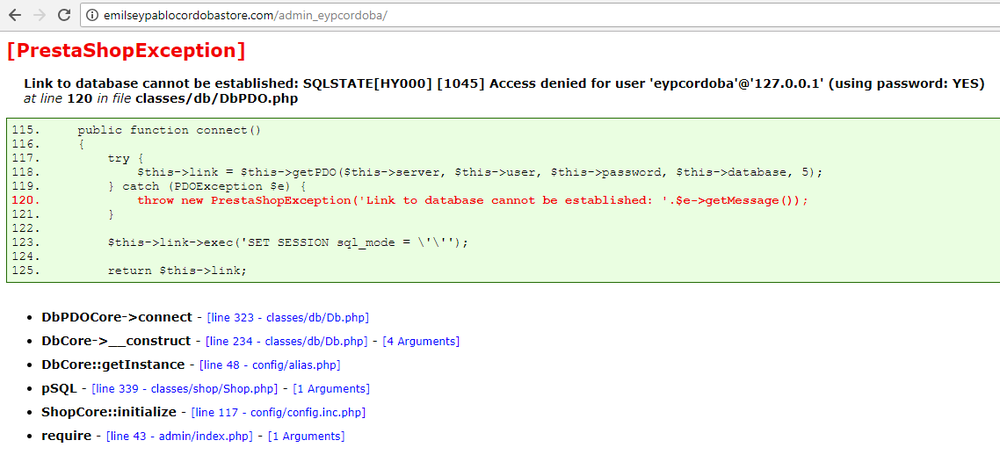Open link line 339 - classes/shop/Shop.php
The height and width of the screenshot is (462, 1000).
tap(185, 389)
